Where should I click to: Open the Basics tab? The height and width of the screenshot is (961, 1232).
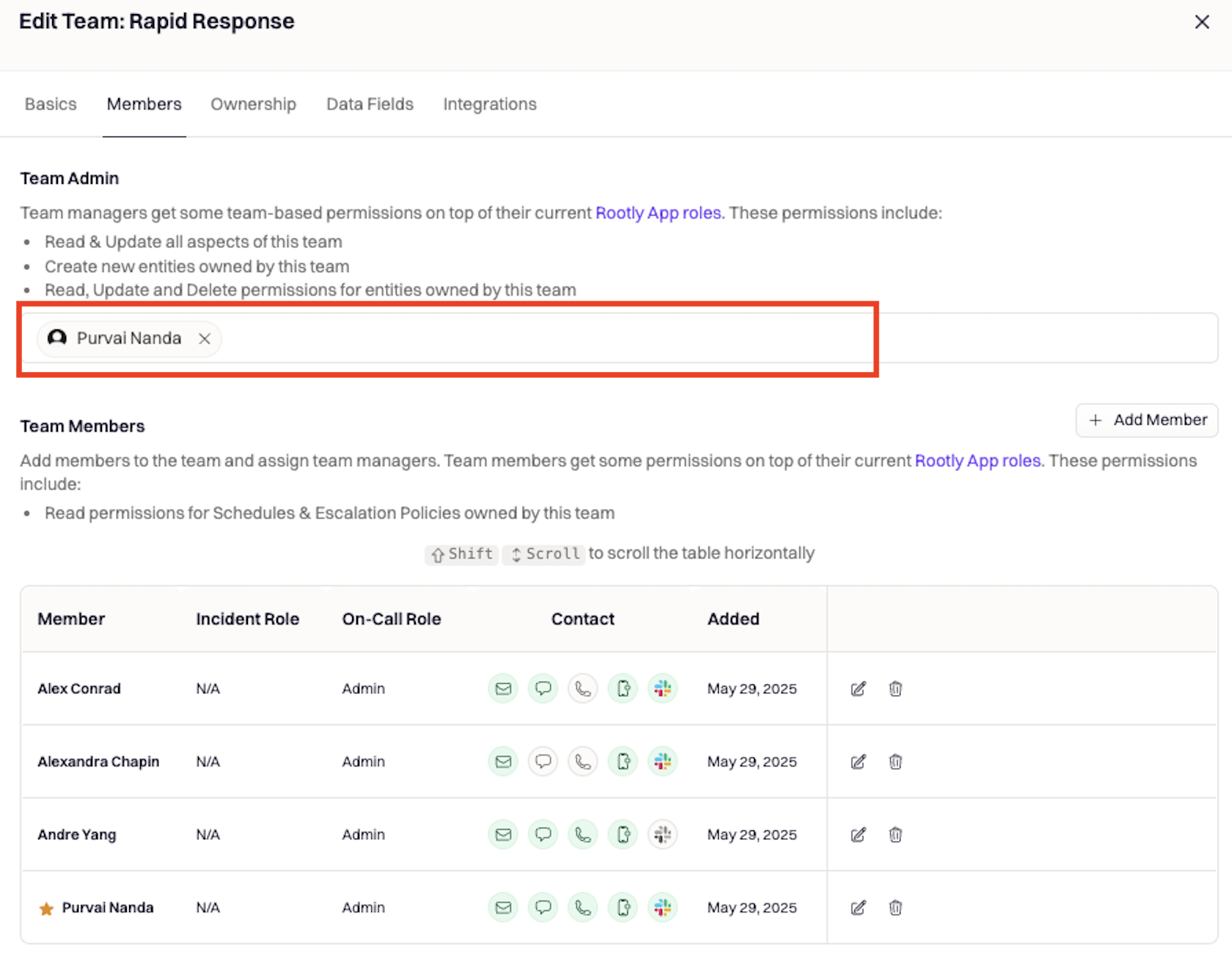(x=51, y=104)
